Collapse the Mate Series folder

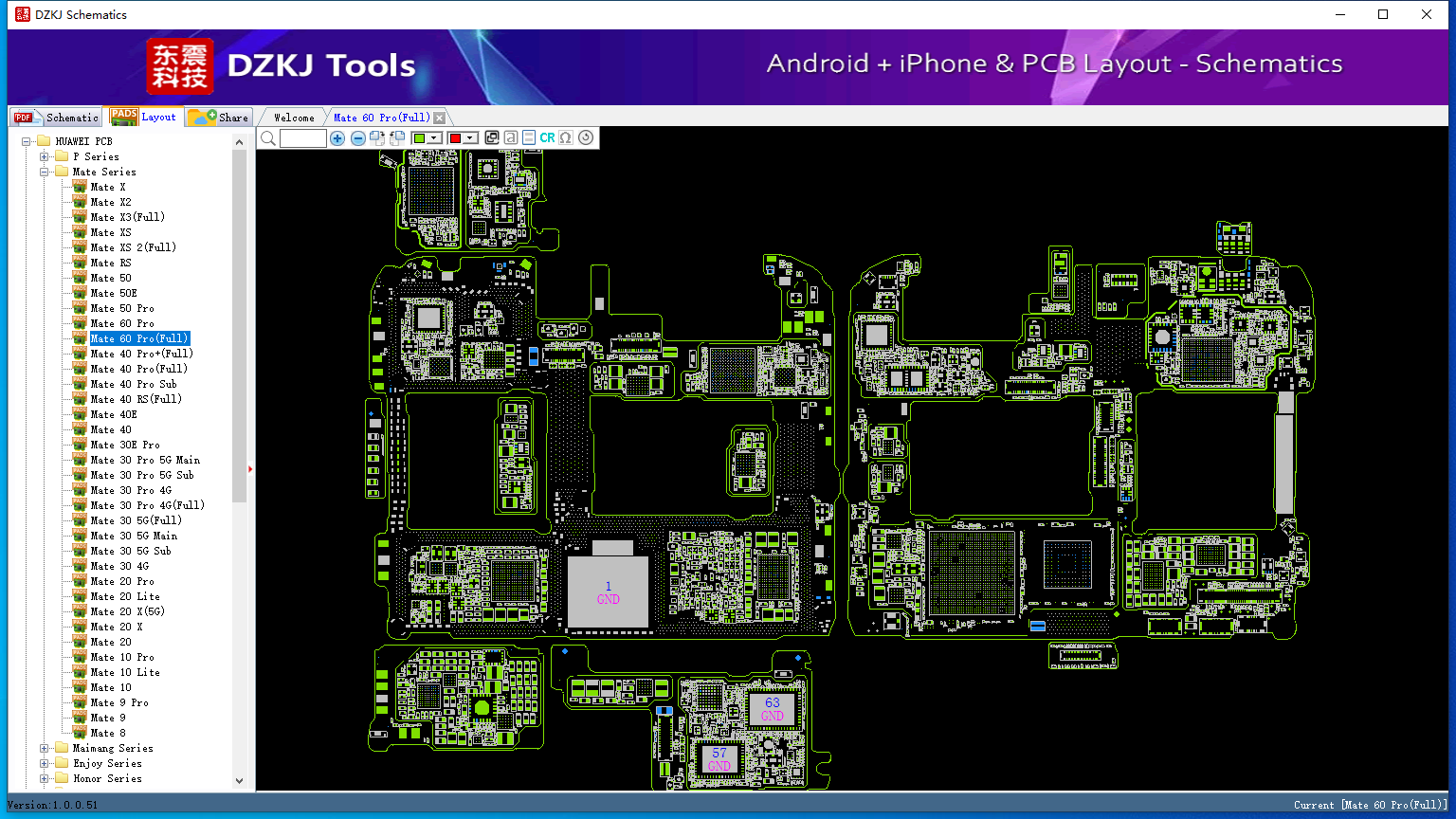pos(44,172)
